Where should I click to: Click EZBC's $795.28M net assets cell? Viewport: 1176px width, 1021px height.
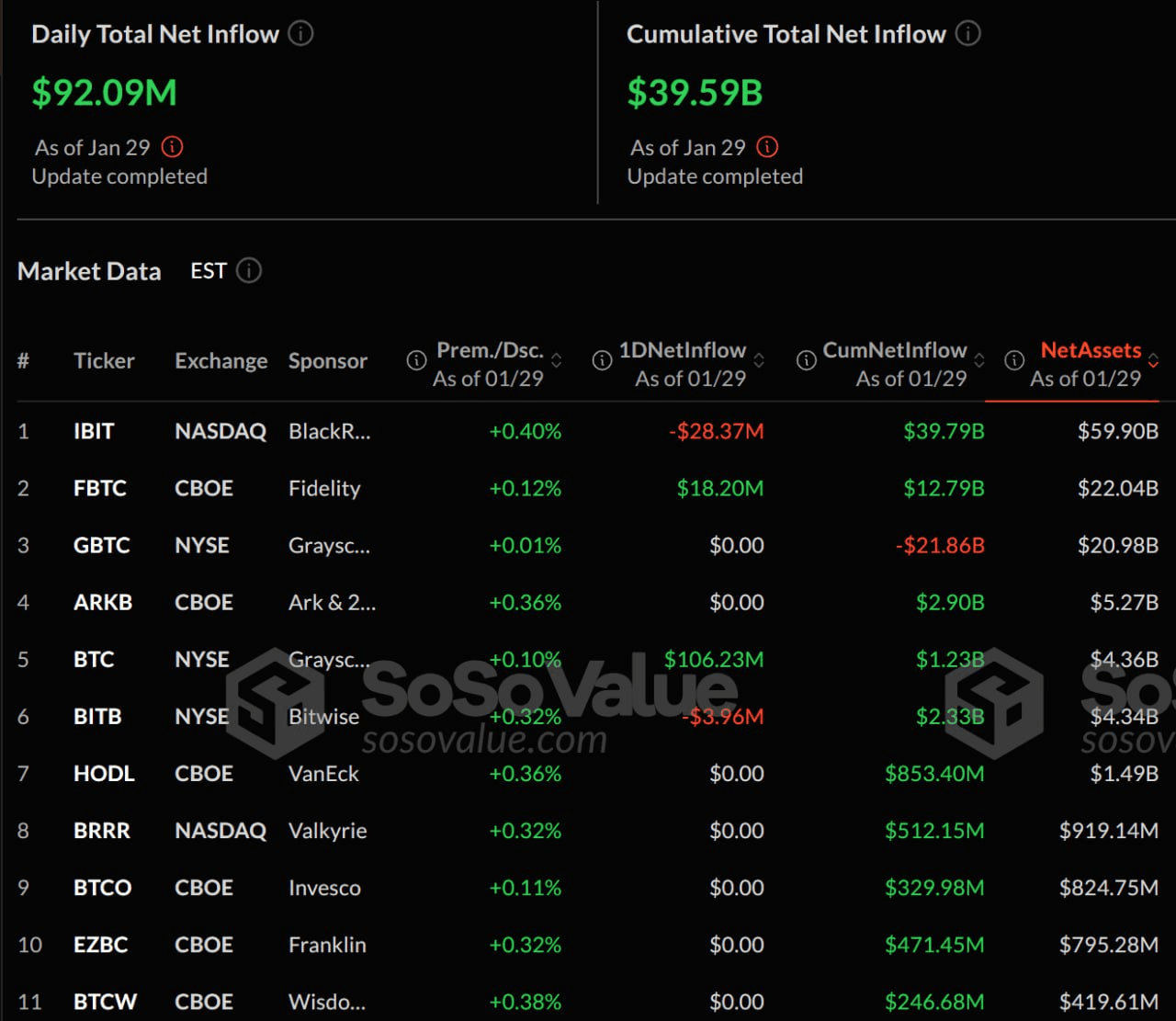coord(1109,944)
